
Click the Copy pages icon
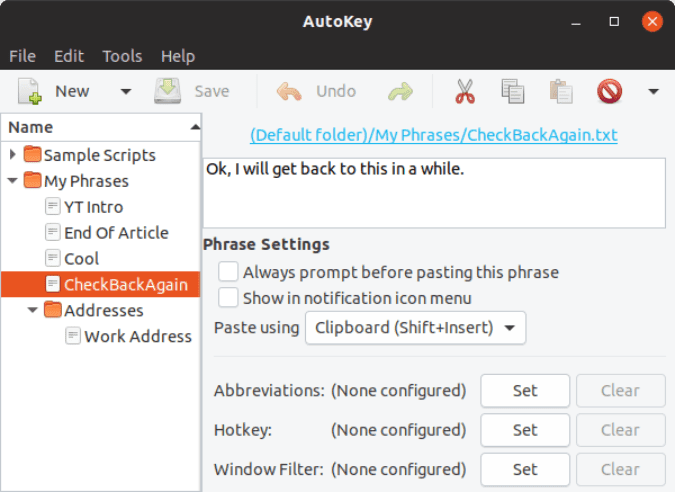click(513, 91)
